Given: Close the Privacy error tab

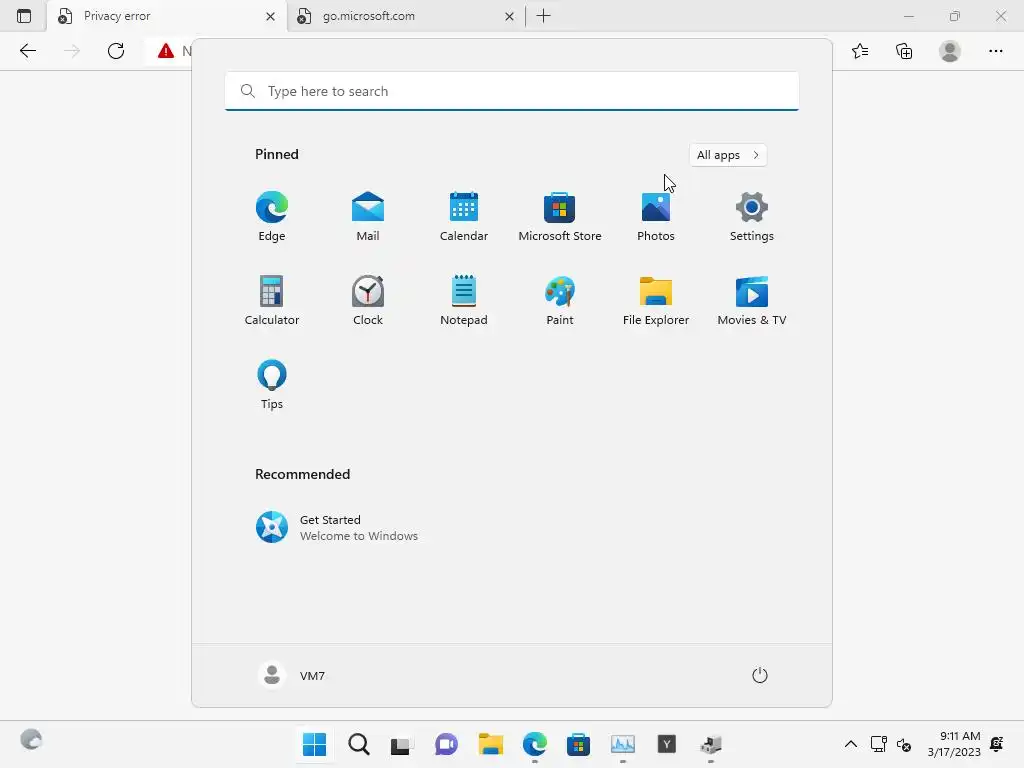Looking at the screenshot, I should [x=270, y=16].
